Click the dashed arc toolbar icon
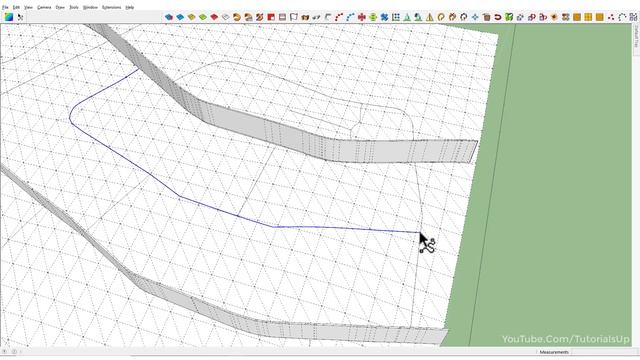Image resolution: width=640 pixels, height=360 pixels. pos(622,17)
